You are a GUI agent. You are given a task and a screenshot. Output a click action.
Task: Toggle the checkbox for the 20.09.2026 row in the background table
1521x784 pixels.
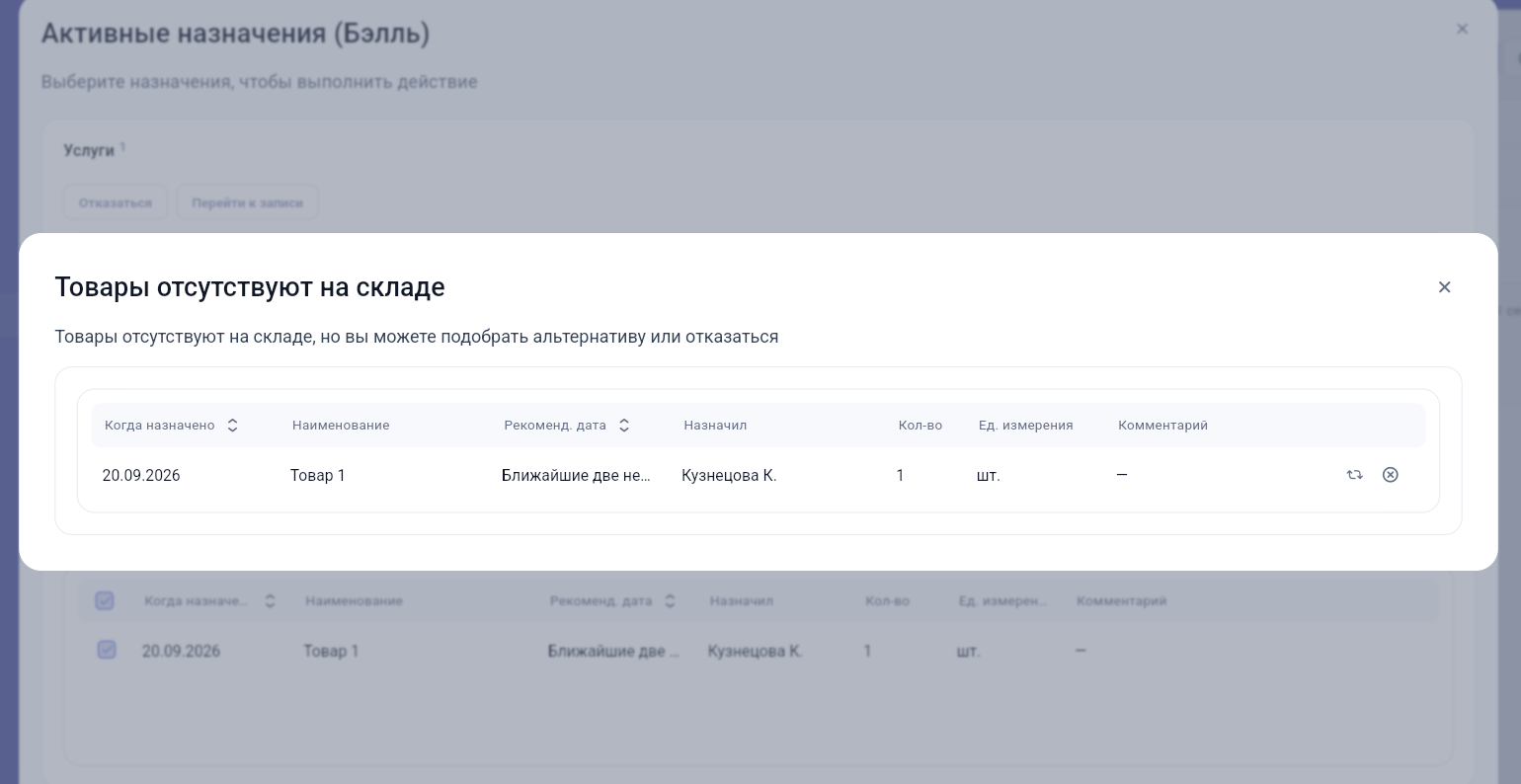tap(107, 650)
